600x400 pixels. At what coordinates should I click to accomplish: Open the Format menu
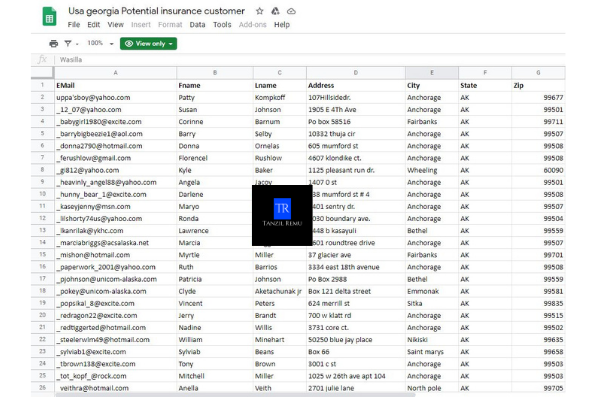coord(170,24)
